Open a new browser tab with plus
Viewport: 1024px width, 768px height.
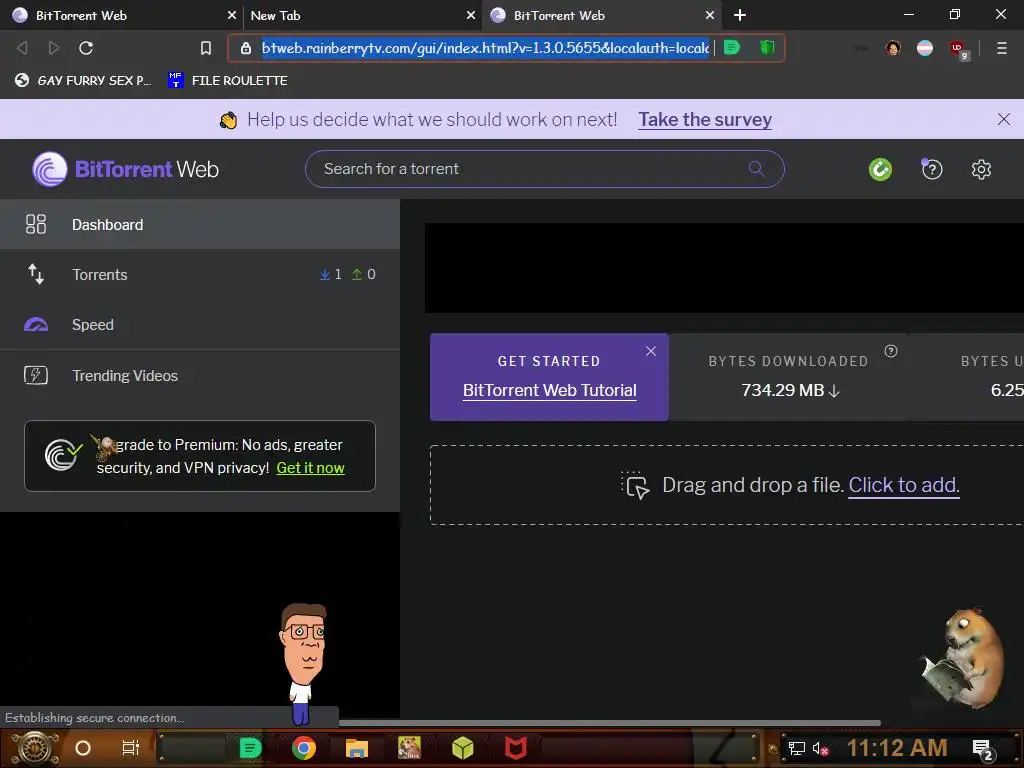pyautogui.click(x=739, y=15)
